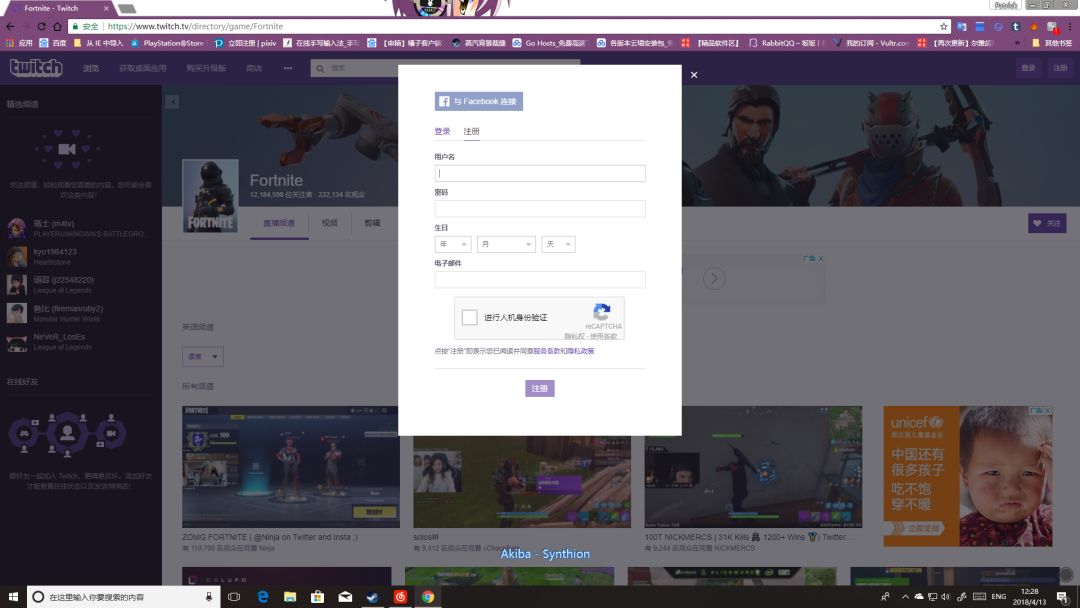
Task: Open 获取桌面应用 in Twitch navigation
Action: click(x=143, y=68)
